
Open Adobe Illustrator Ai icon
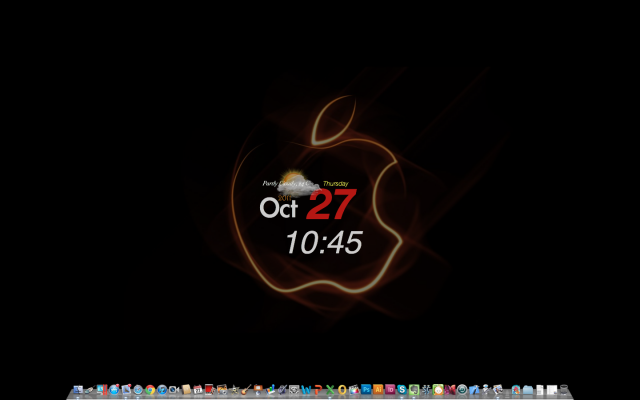tap(378, 389)
